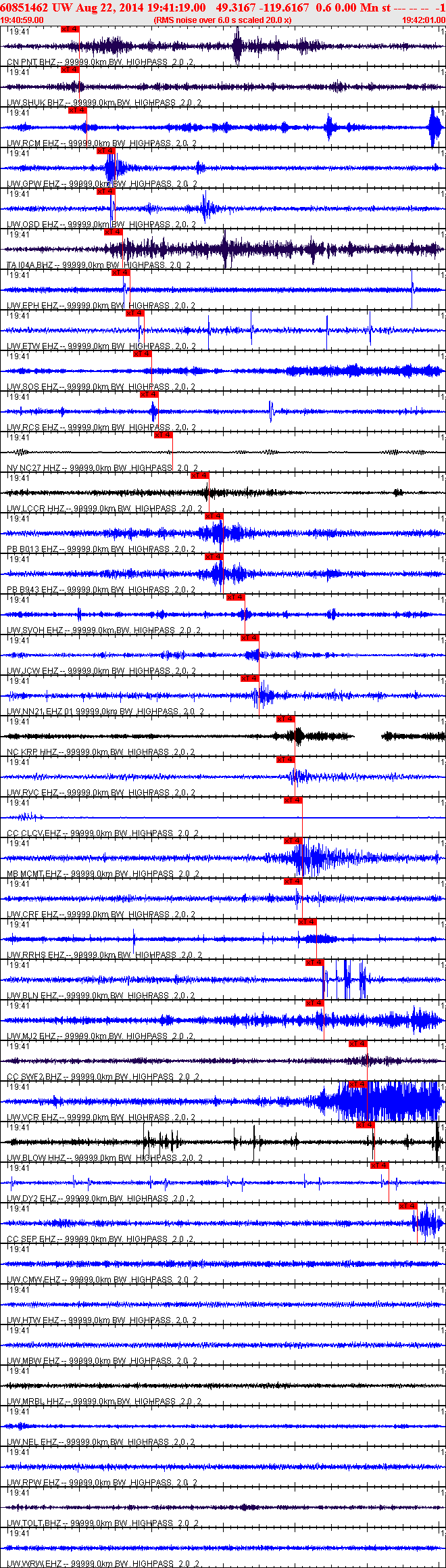Screen dimensions: 446x1568
Task: Click the event header '60851462 UW Aug 22, 2014'
Action: coord(72,7)
